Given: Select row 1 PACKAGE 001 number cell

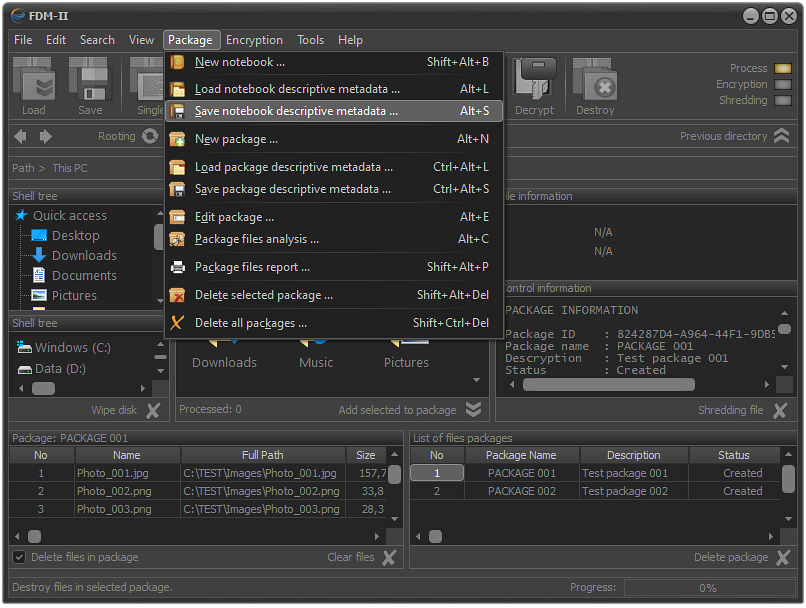Looking at the screenshot, I should pos(437,473).
